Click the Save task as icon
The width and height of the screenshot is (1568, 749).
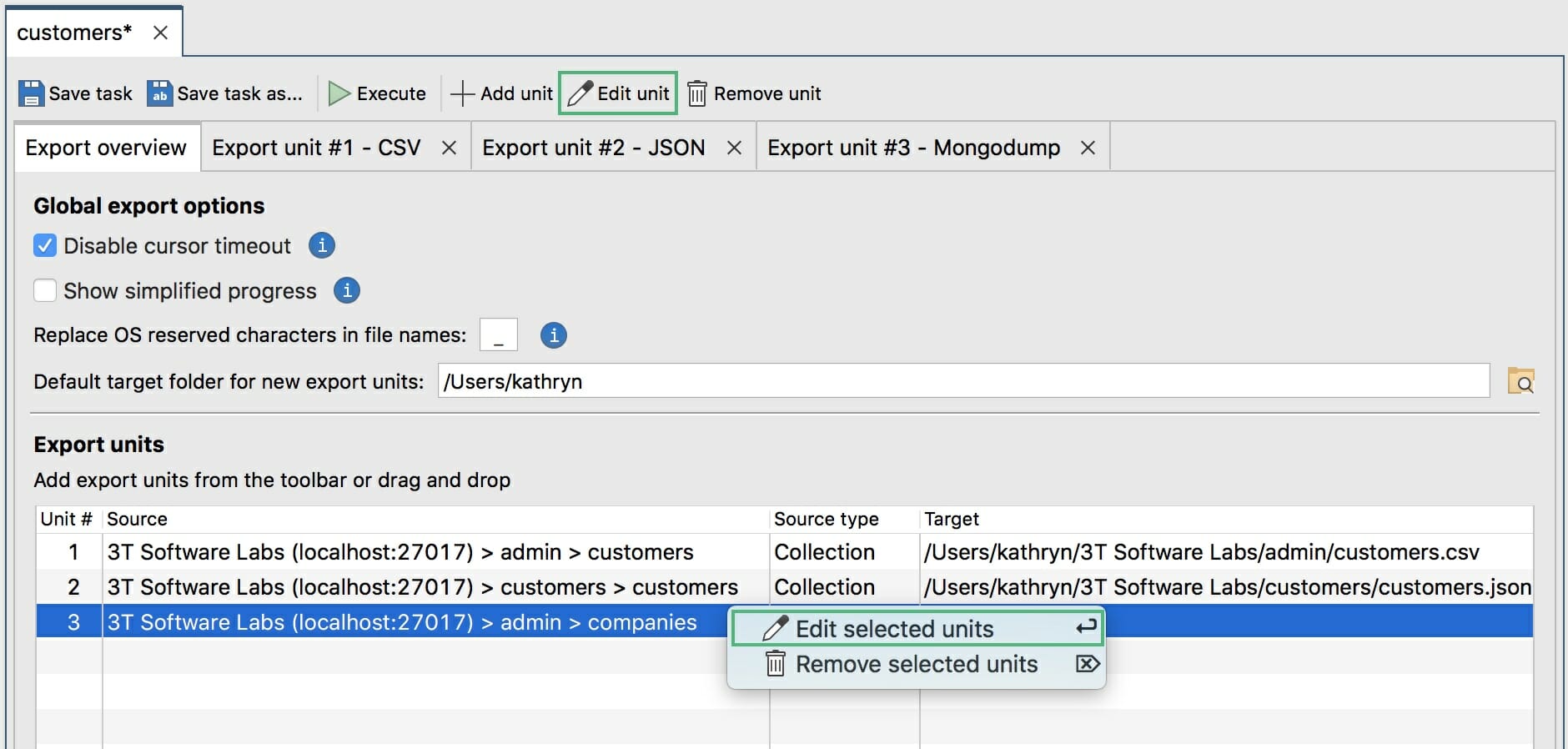159,93
